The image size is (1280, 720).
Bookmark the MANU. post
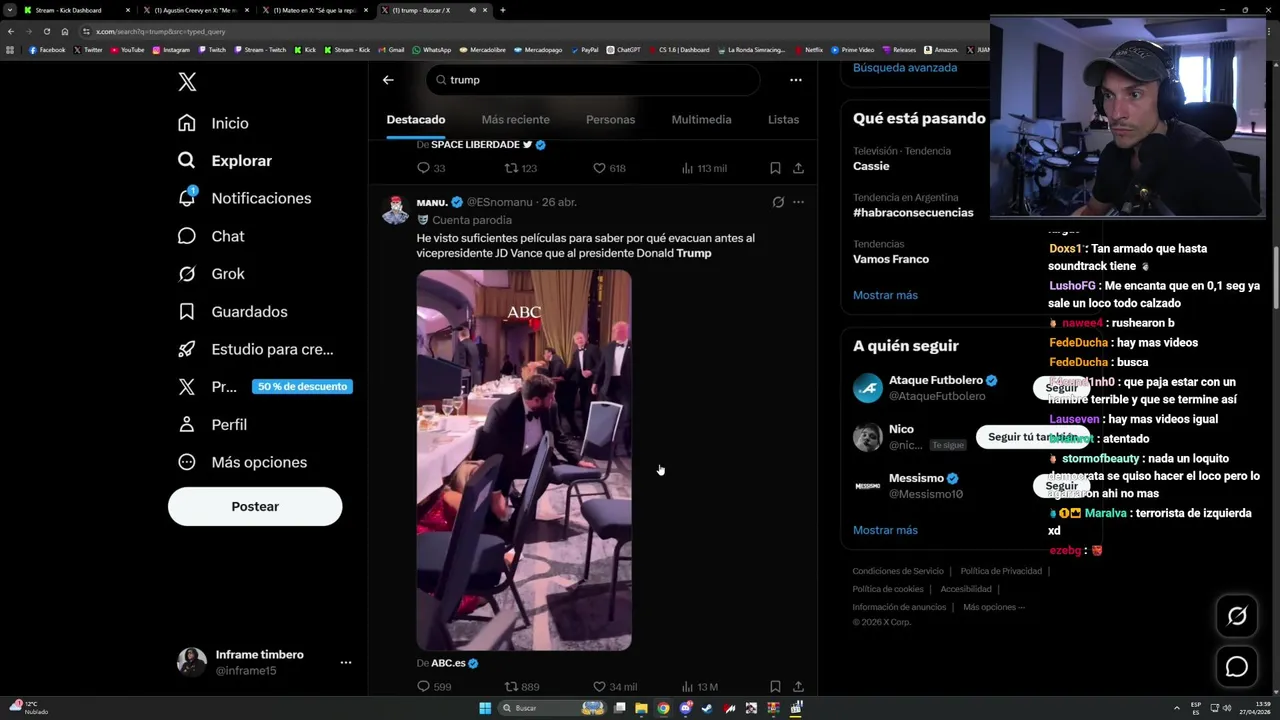pos(775,686)
